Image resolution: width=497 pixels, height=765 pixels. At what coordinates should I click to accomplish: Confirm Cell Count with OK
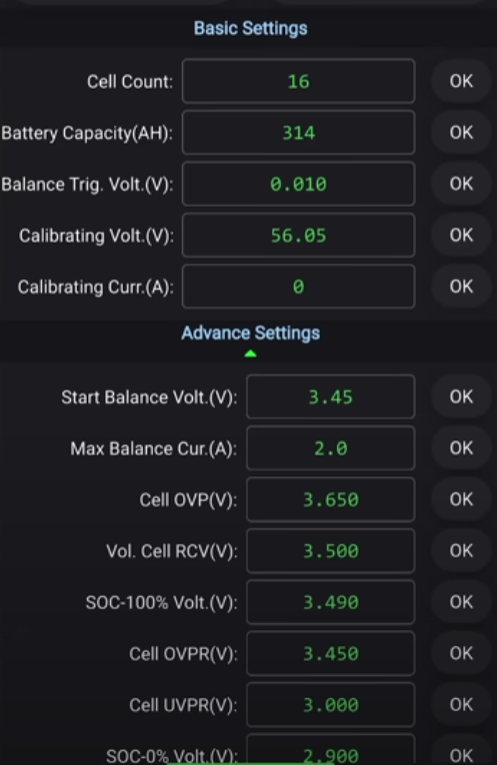tap(461, 81)
